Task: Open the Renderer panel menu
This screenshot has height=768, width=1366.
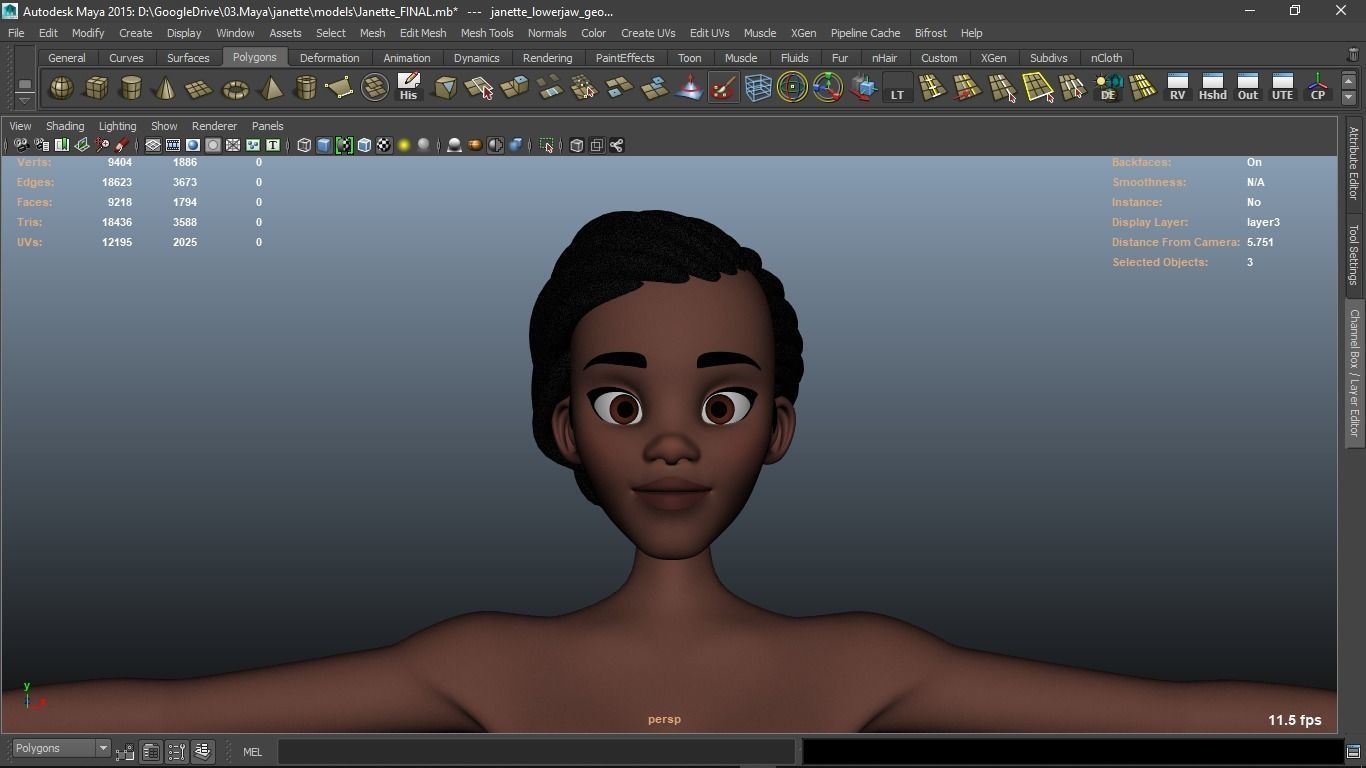Action: 214,126
